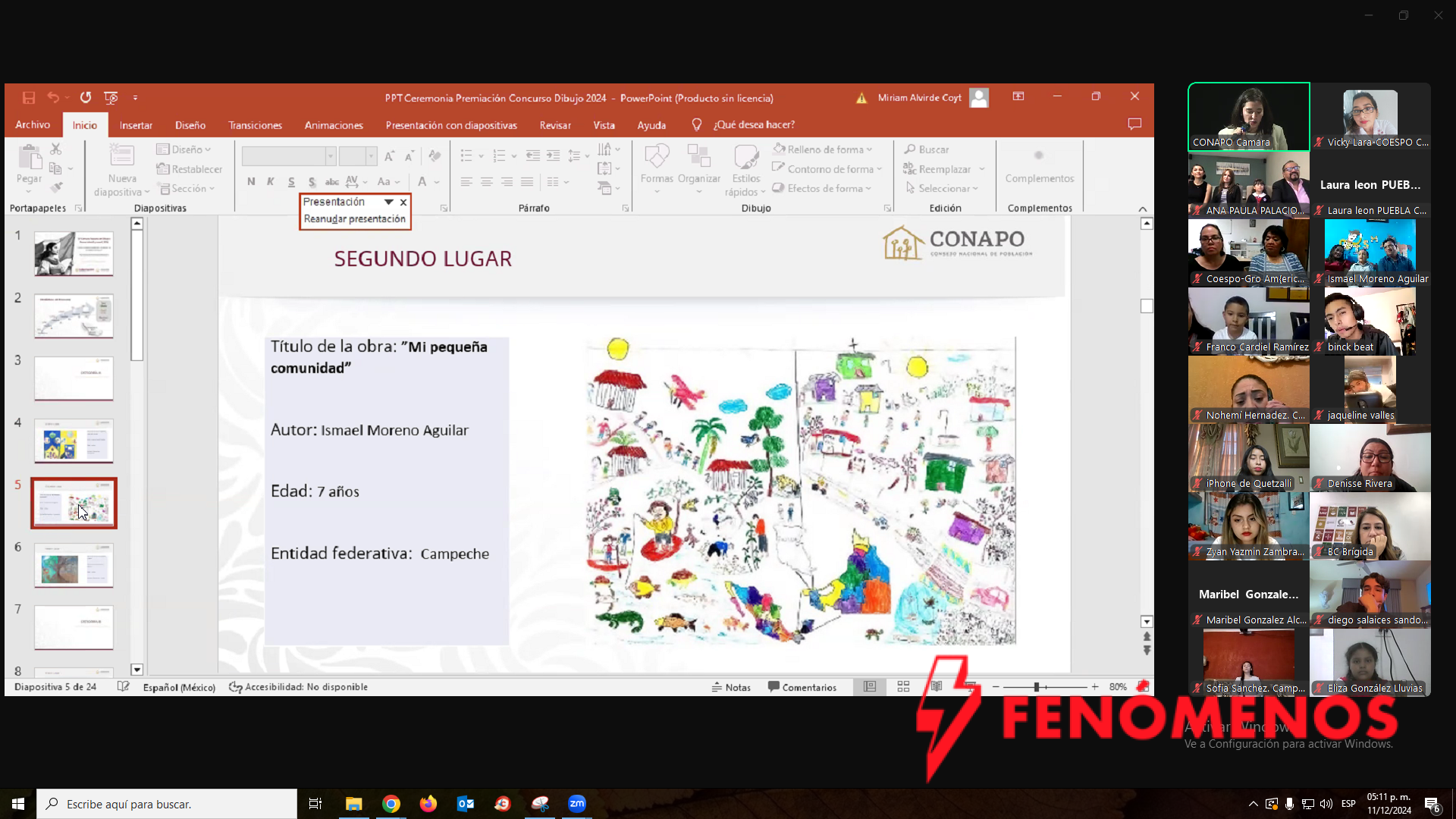Open the Notas pane button

coord(731,687)
